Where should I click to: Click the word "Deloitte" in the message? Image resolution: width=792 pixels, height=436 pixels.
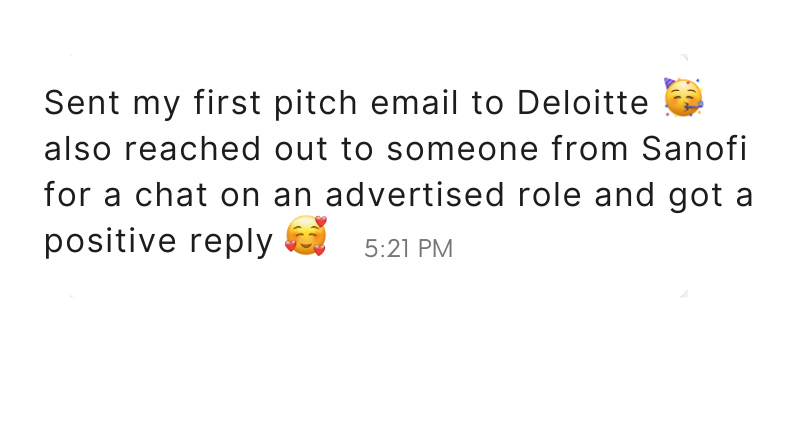click(x=583, y=103)
